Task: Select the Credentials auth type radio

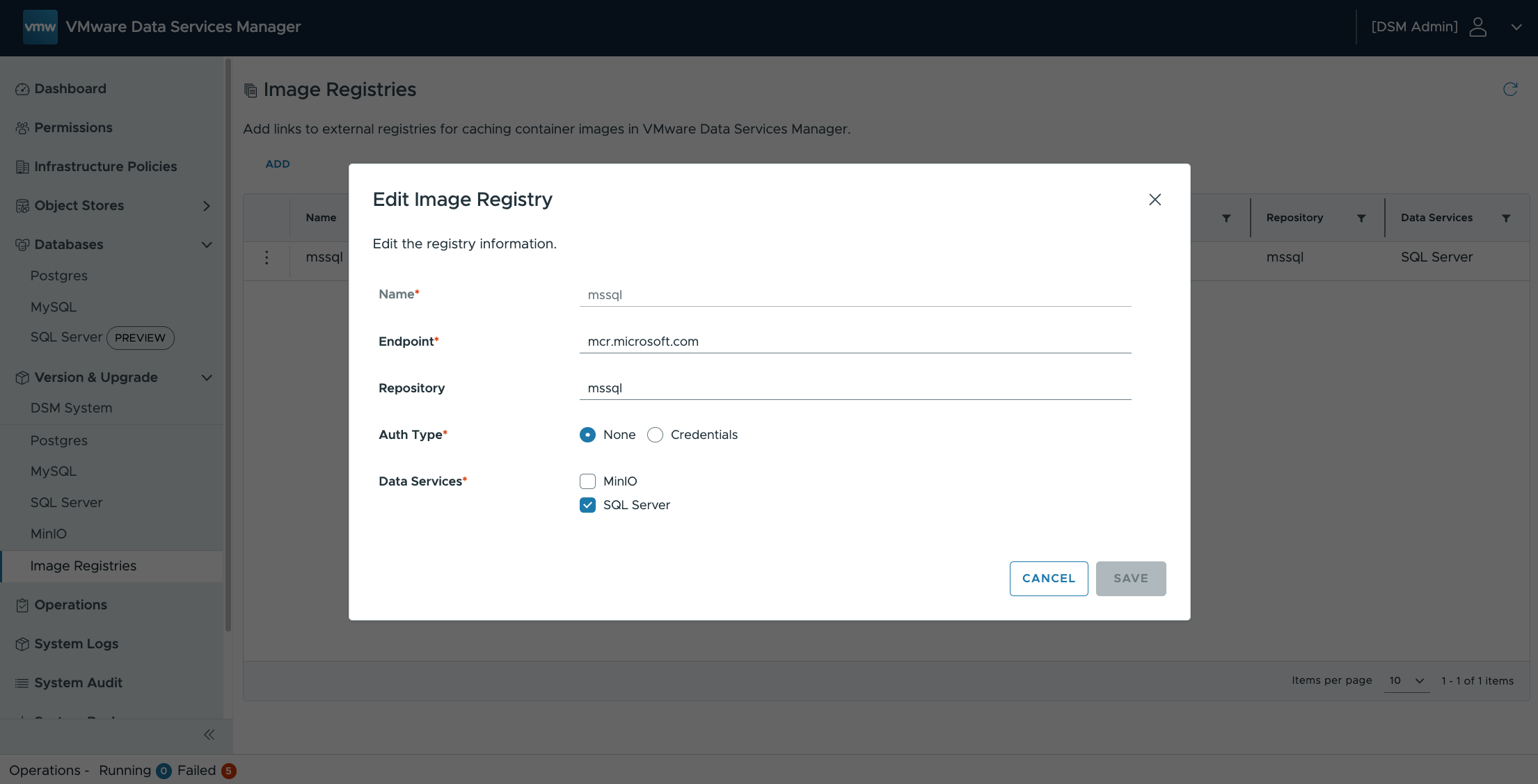Action: pos(655,435)
